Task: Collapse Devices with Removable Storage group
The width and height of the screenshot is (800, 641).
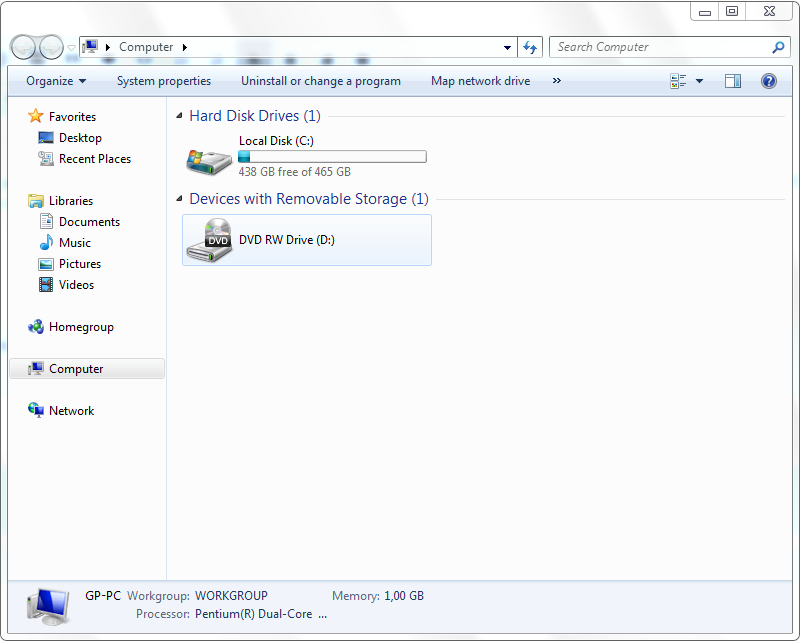Action: pos(180,199)
